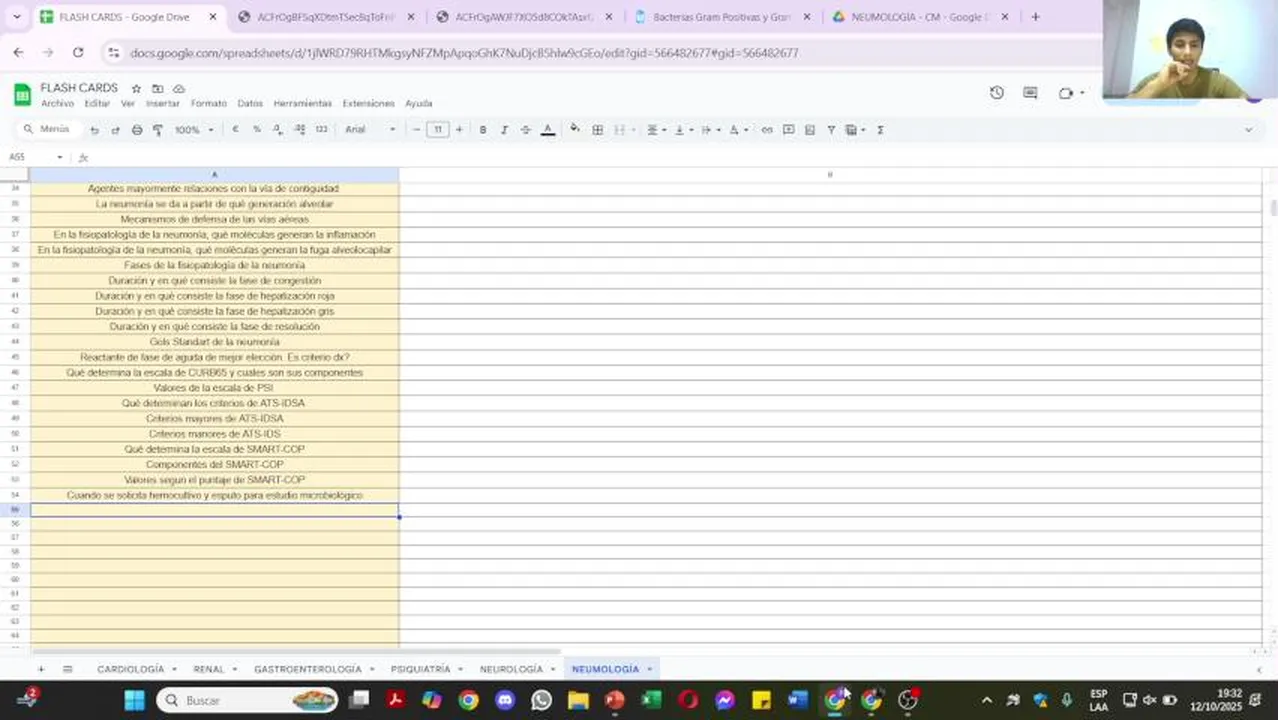
Task: Open the borders tool
Action: coord(598,130)
